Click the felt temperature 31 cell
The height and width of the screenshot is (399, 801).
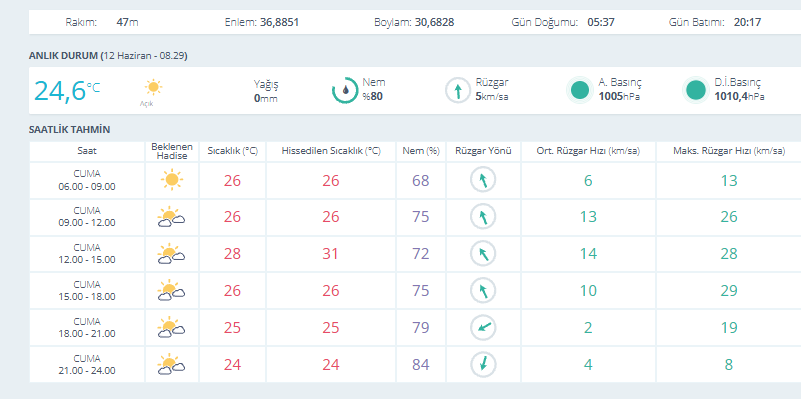point(331,254)
